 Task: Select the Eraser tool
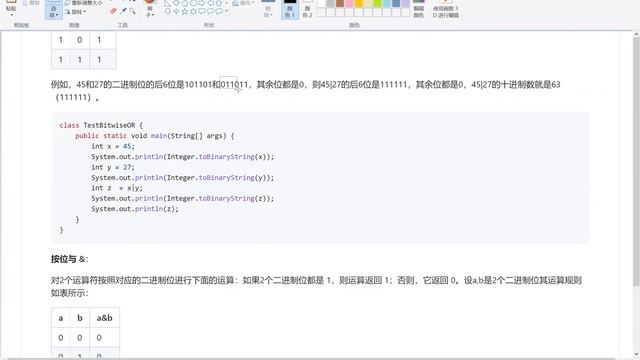coord(113,11)
